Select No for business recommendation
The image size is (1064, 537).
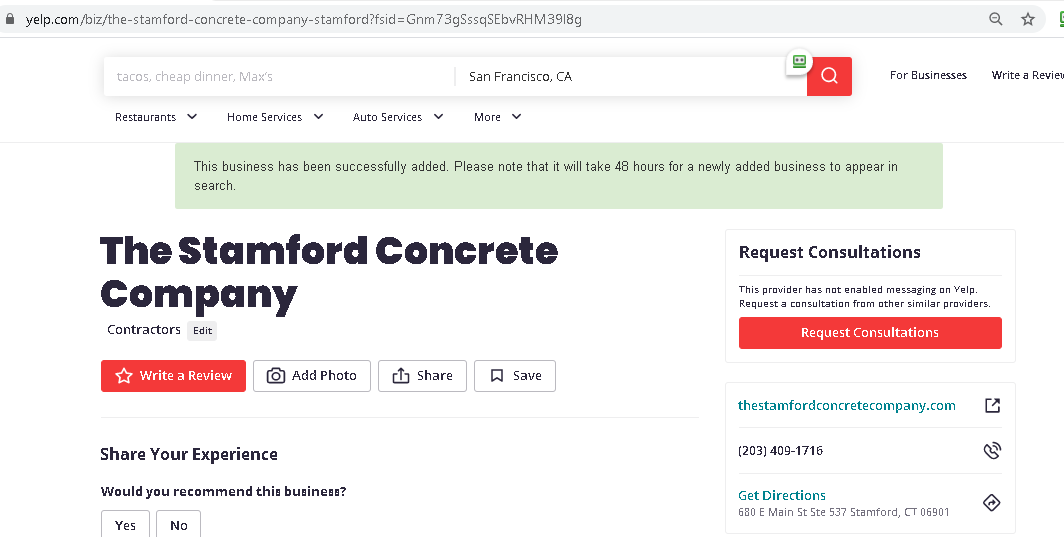pyautogui.click(x=178, y=525)
